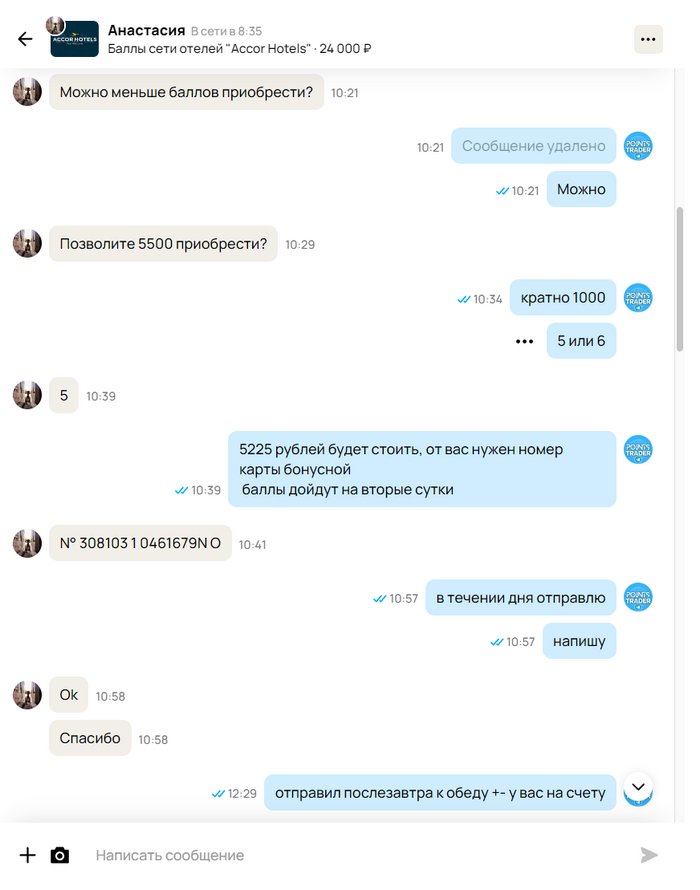700x890 pixels.
Task: Click the message input field
Action: [x=358, y=855]
